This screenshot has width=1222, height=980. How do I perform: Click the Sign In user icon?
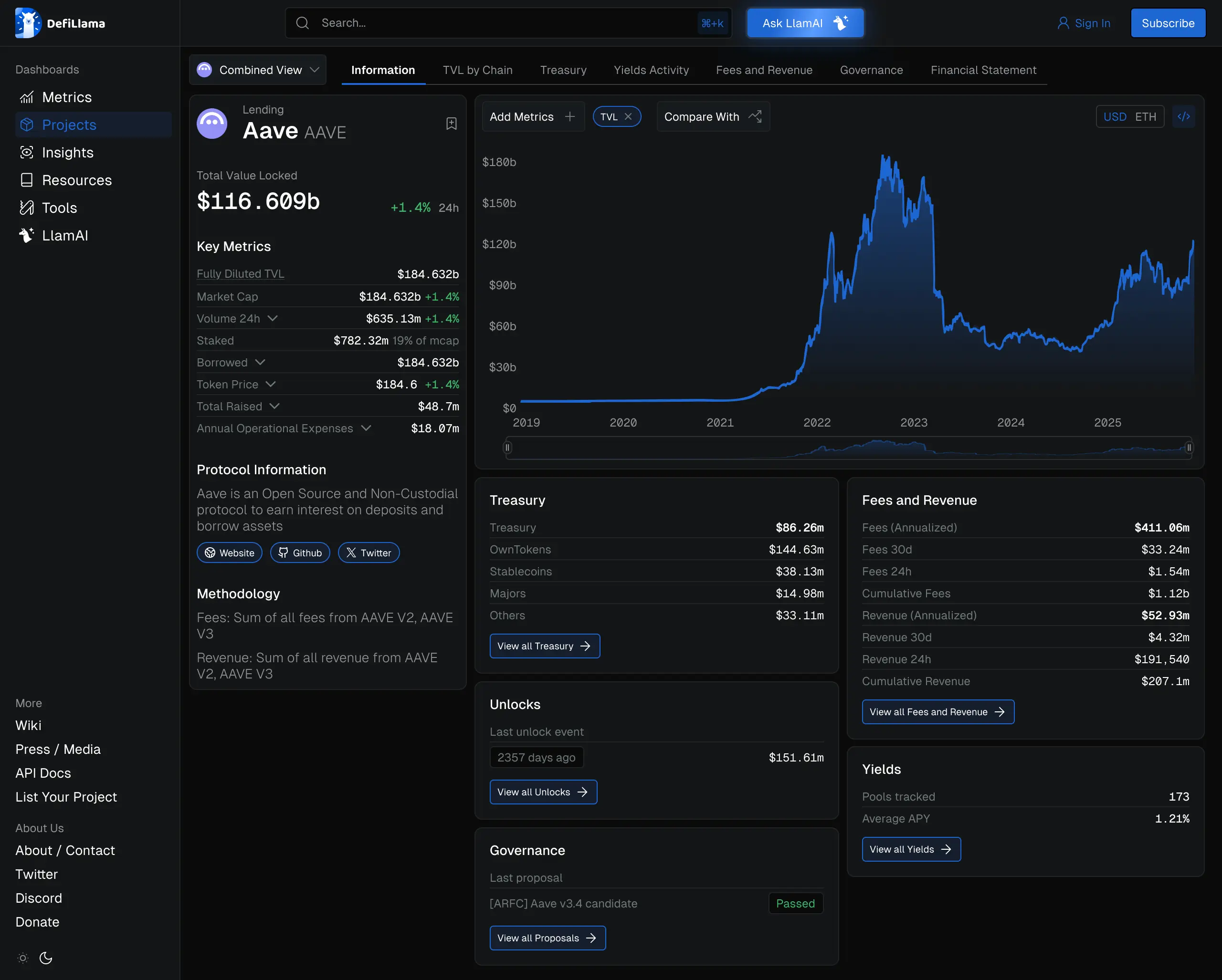tap(1063, 23)
